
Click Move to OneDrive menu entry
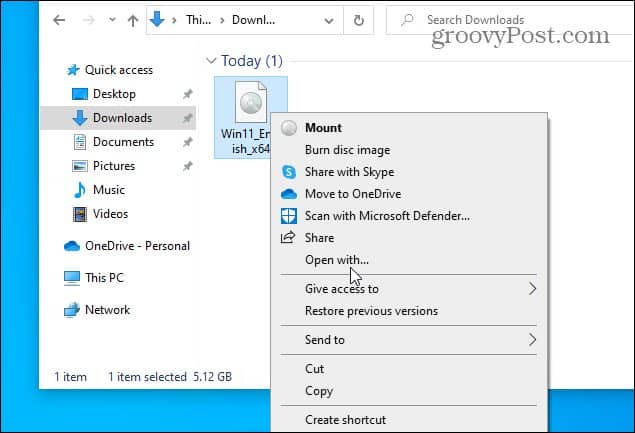point(352,194)
